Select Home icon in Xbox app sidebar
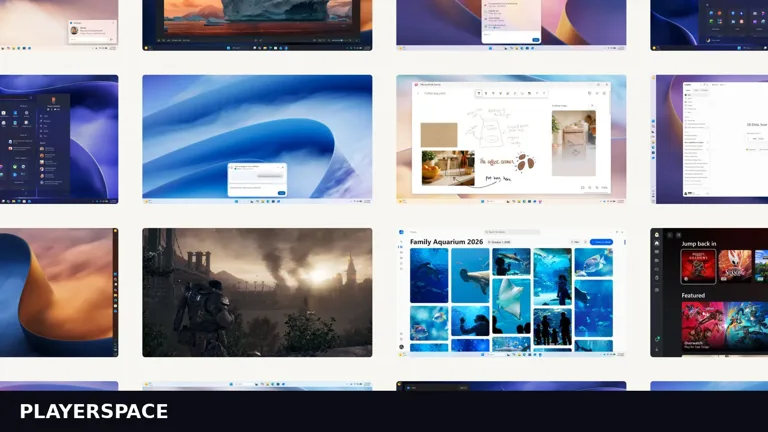 tap(657, 243)
